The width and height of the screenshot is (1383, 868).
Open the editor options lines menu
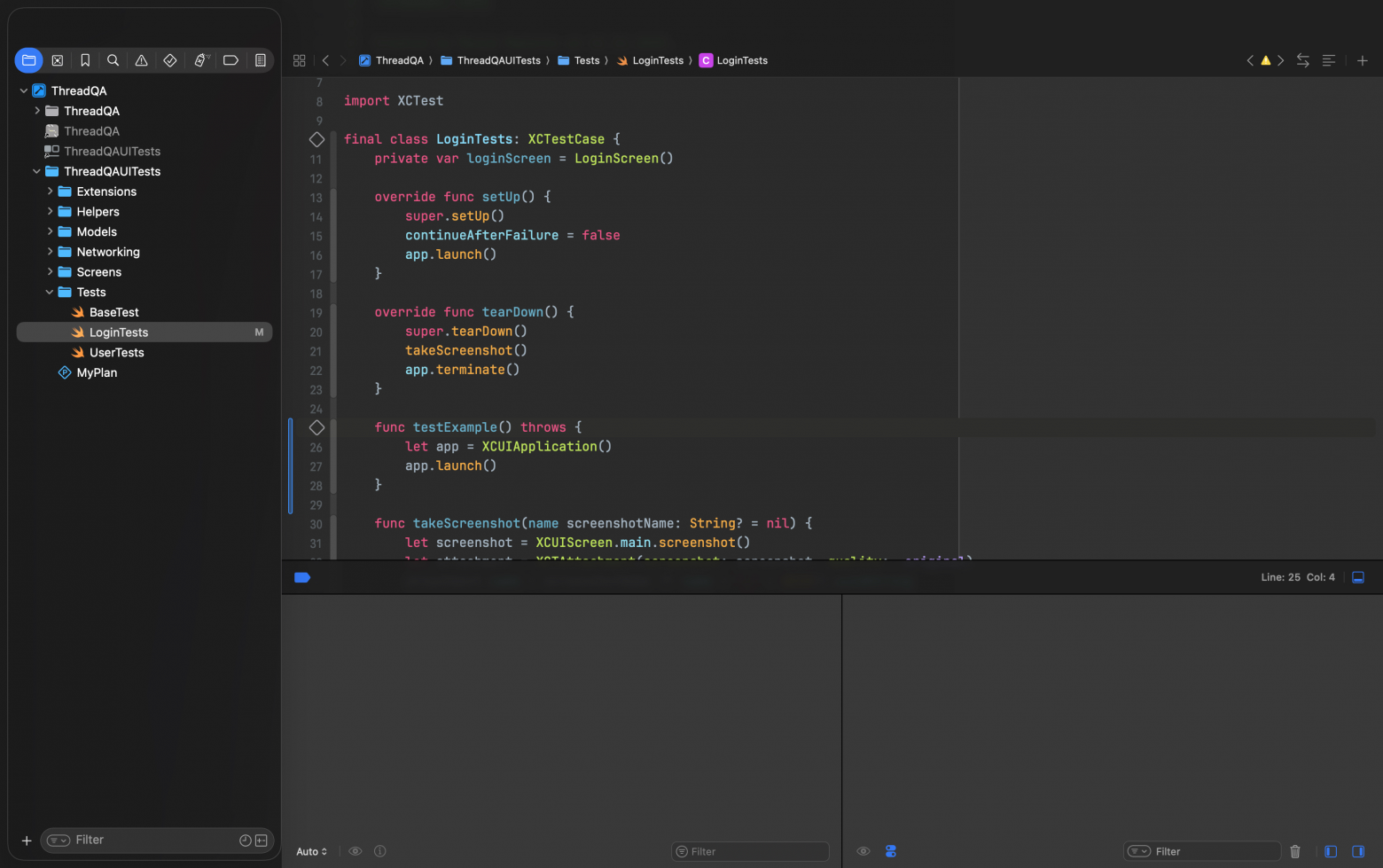[x=1328, y=60]
